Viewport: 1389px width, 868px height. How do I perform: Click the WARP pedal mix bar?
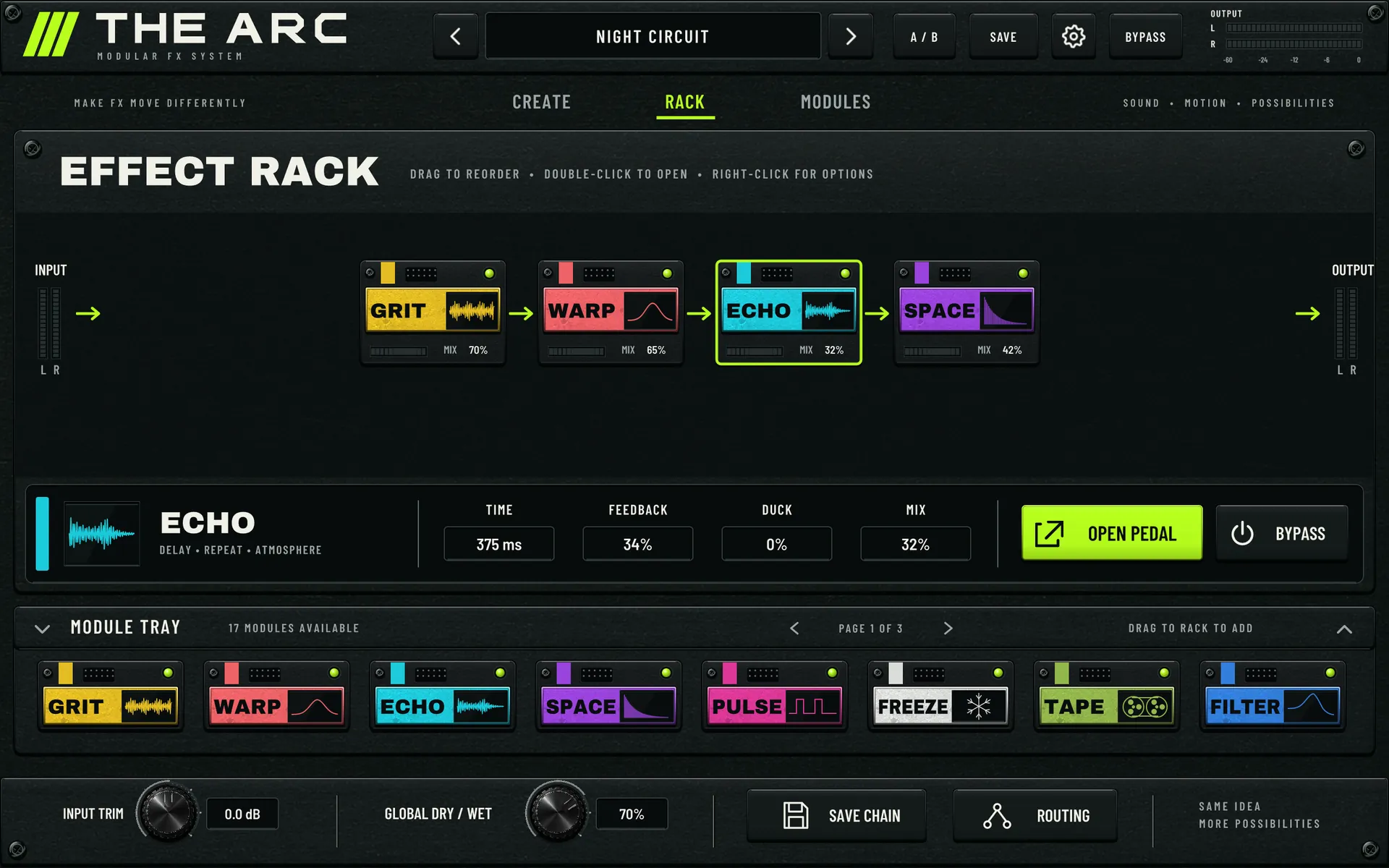pos(576,351)
